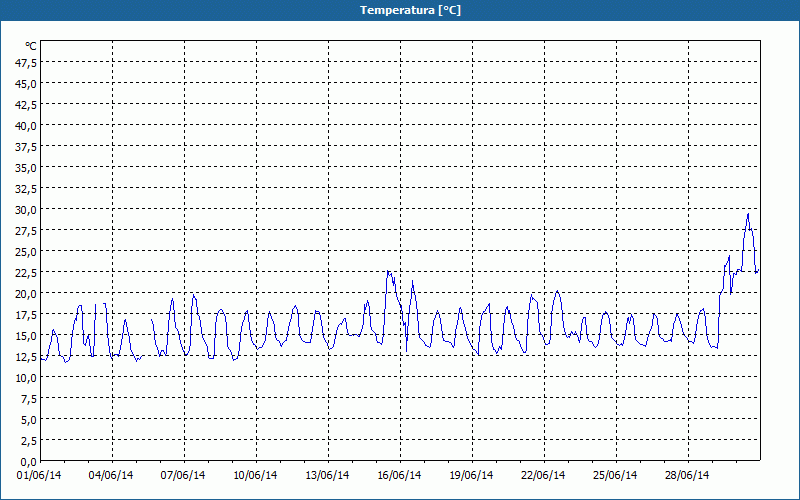This screenshot has width=800, height=500.
Task: Select the 42,5 y-axis value
Action: coord(27,105)
